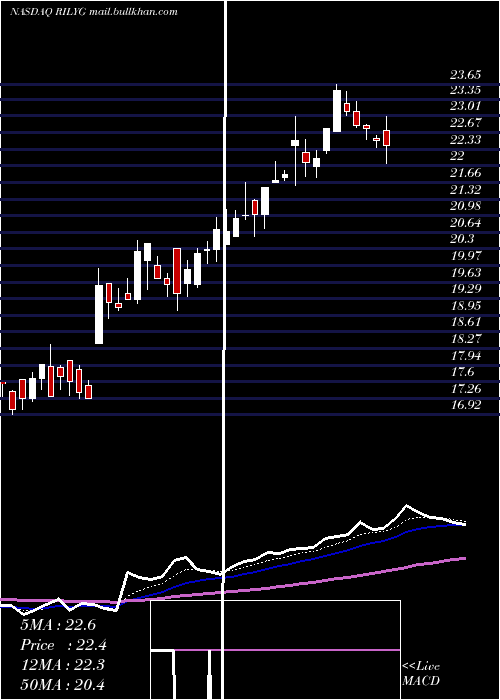Click the 20.3 price label
This screenshot has width=500, height=700.
[462, 239]
